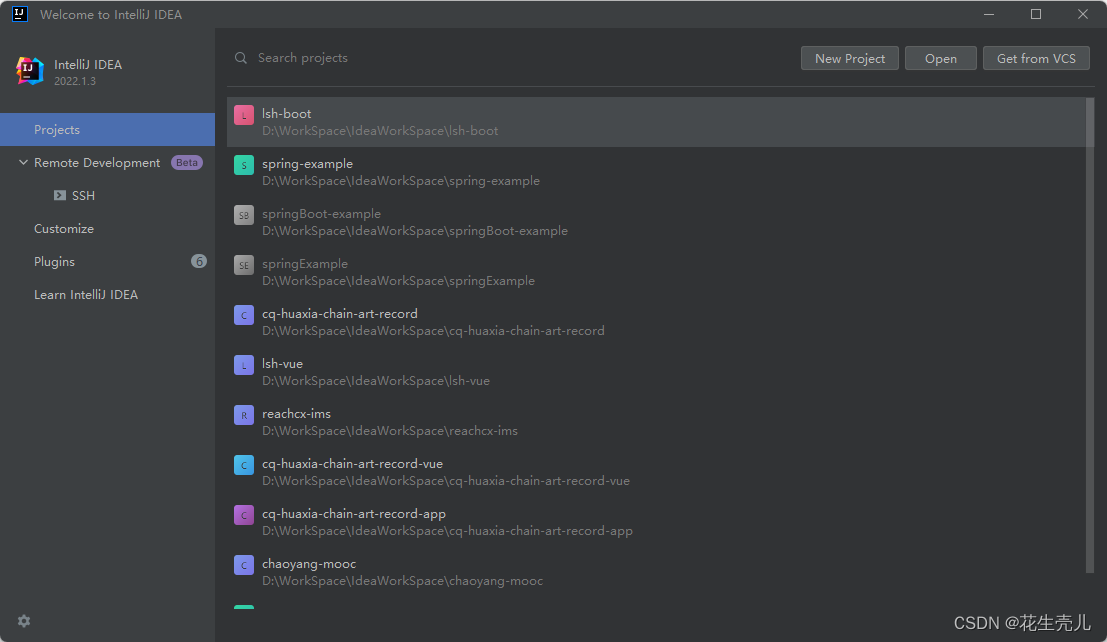This screenshot has height=642, width=1107.
Task: Close the Welcome to IntelliJ IDEA window
Action: tap(1082, 14)
